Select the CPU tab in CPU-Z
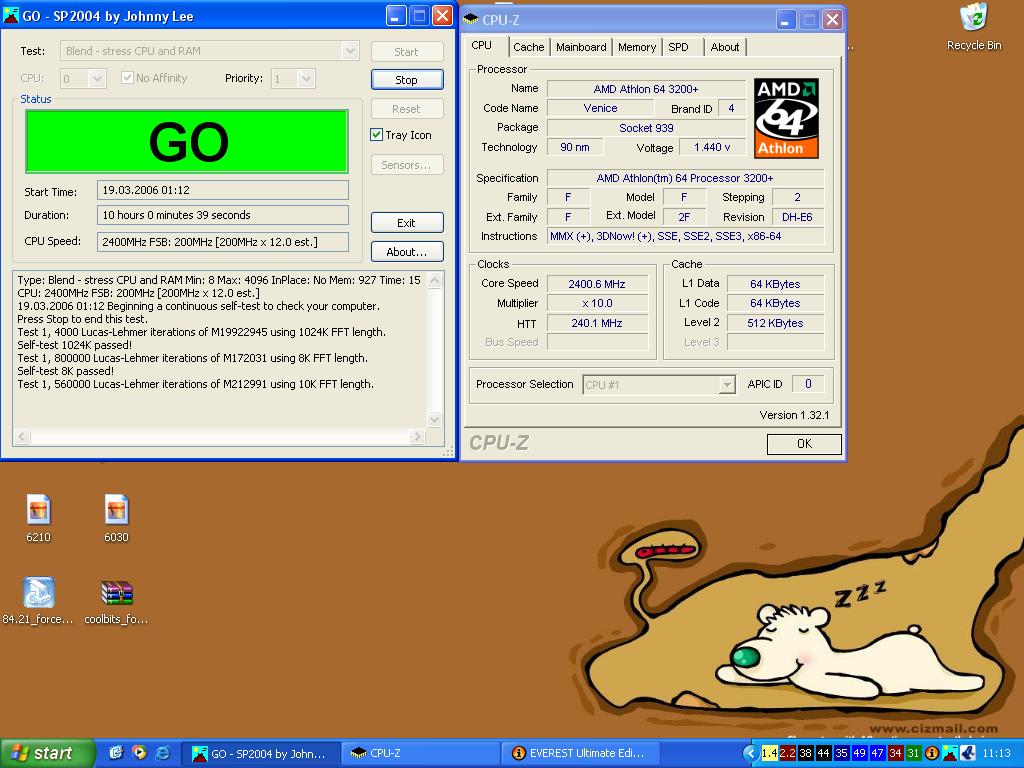This screenshot has height=768, width=1024. coord(482,45)
